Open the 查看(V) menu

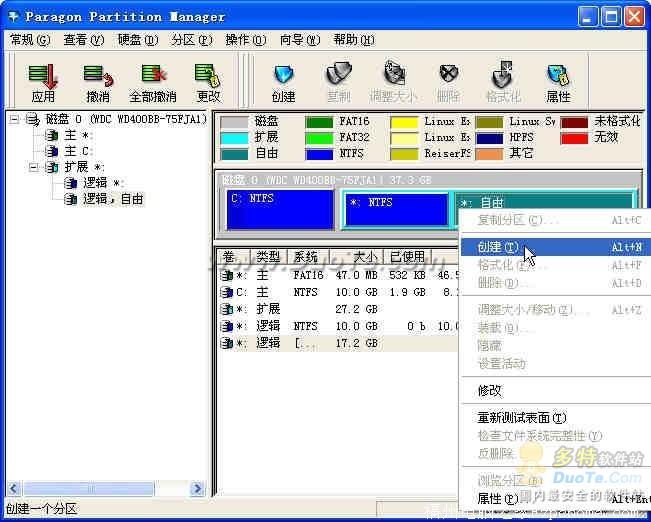(83, 40)
